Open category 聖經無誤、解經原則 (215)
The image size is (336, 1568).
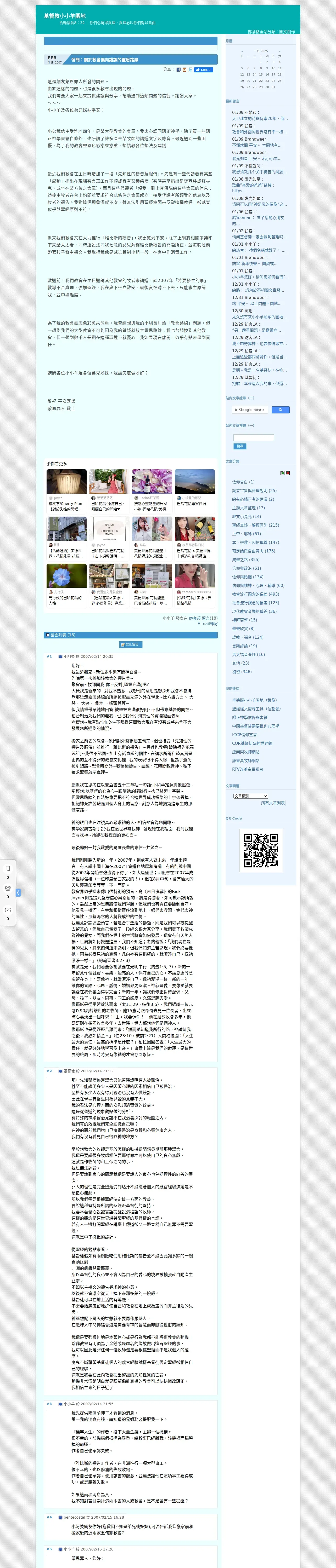pyautogui.click(x=255, y=525)
